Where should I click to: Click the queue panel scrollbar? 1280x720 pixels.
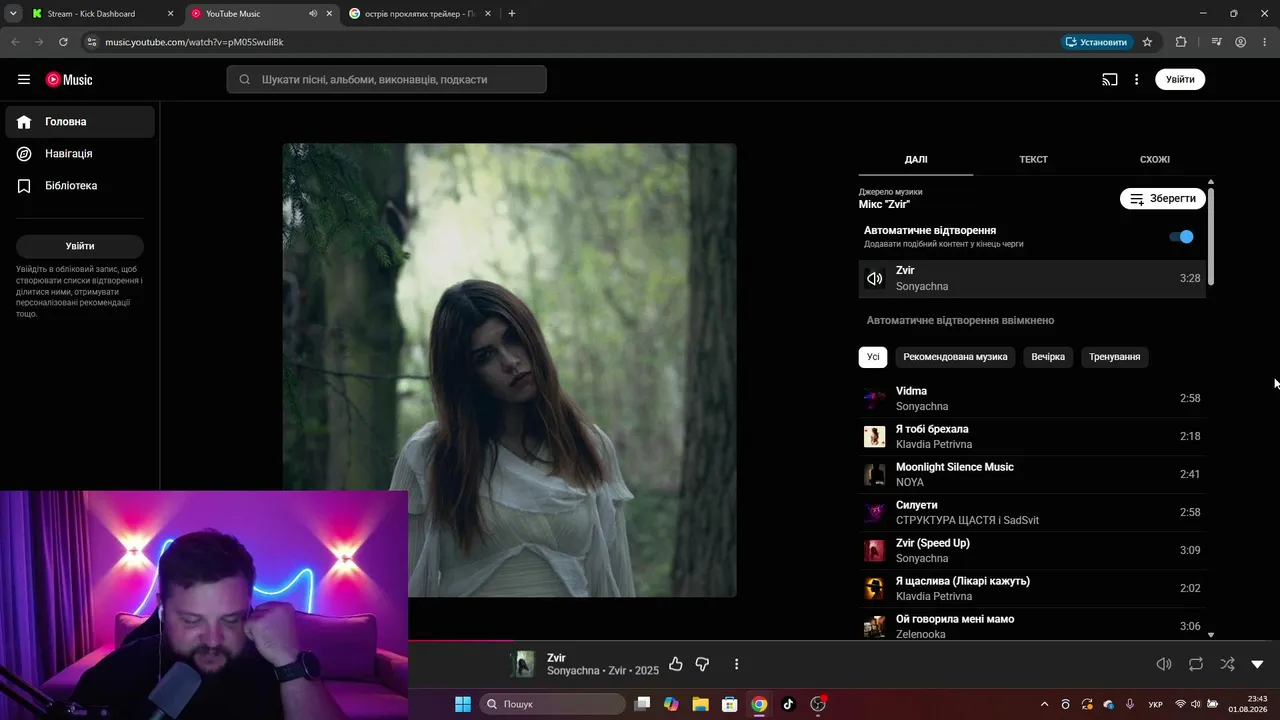pos(1211,235)
